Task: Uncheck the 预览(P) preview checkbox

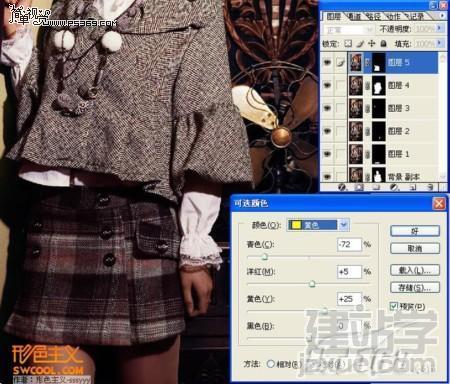Action: coord(394,306)
